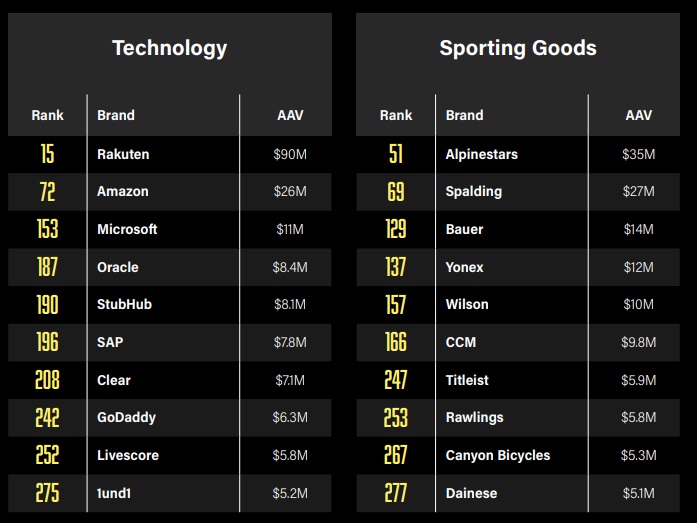The width and height of the screenshot is (697, 523).
Task: Click the Spalding brand entry
Action: pos(474,192)
